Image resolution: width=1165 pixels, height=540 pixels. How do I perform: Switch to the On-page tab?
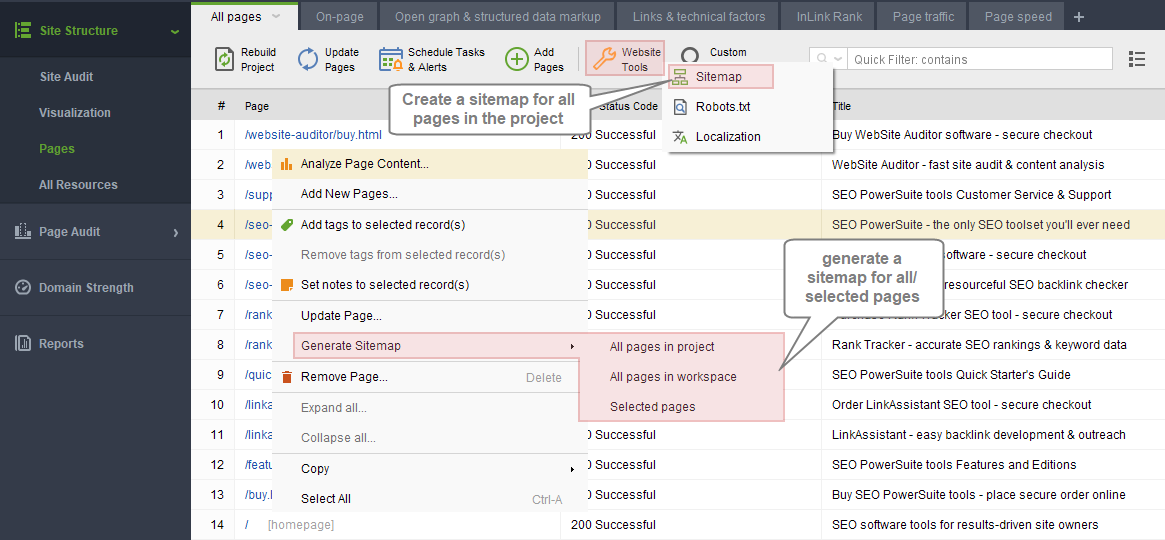[339, 16]
